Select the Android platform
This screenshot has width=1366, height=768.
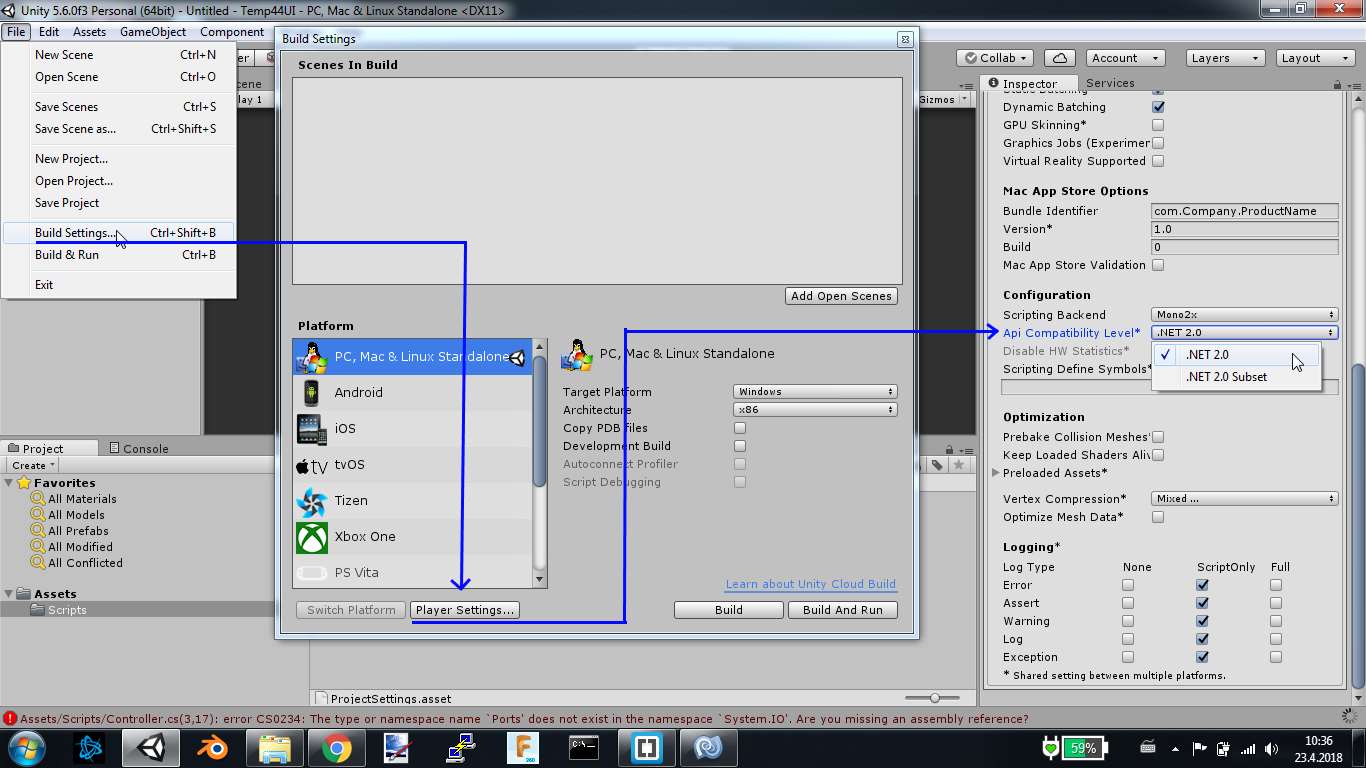tap(413, 392)
